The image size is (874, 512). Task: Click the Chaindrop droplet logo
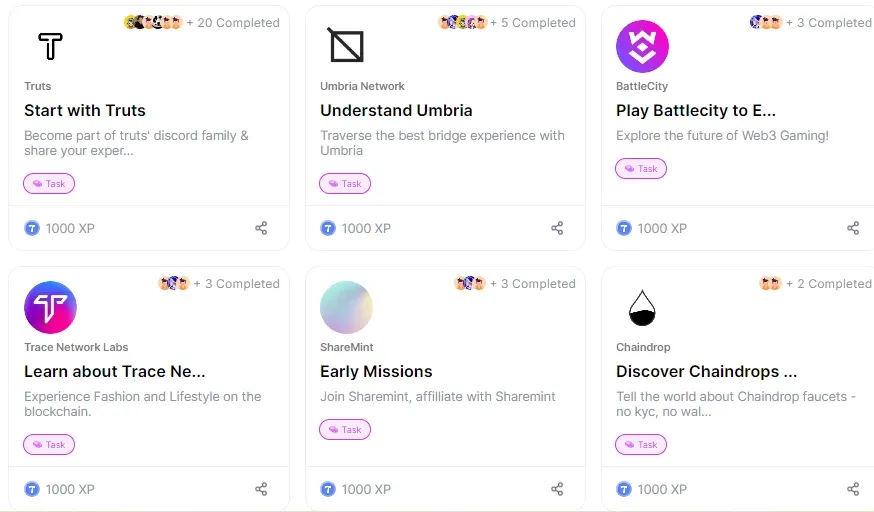642,308
